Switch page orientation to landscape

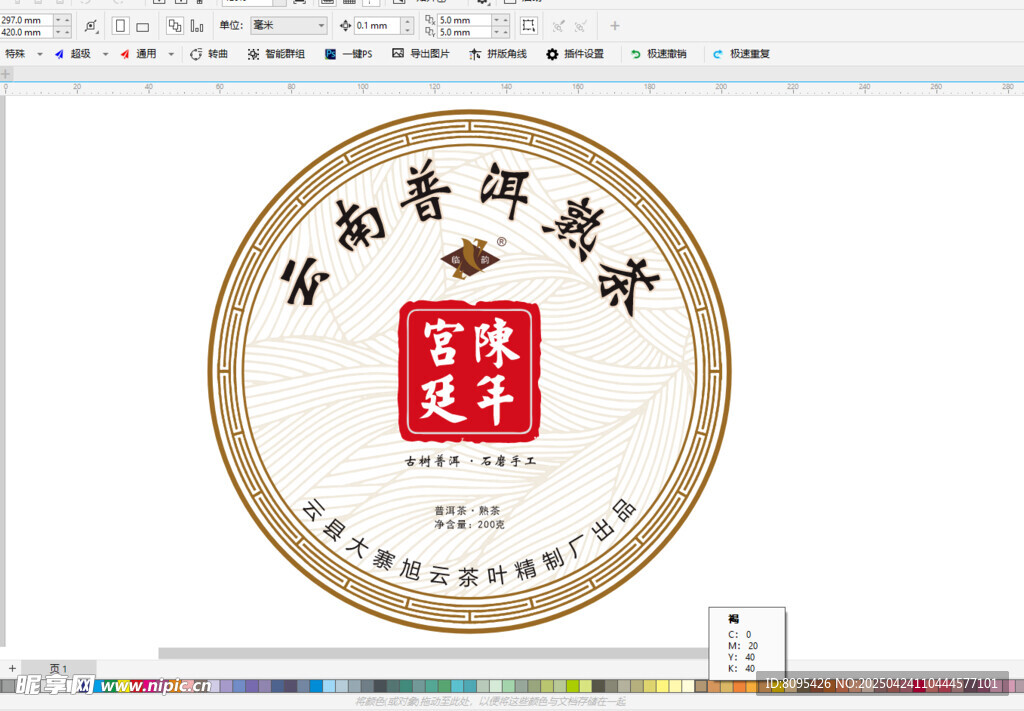142,27
